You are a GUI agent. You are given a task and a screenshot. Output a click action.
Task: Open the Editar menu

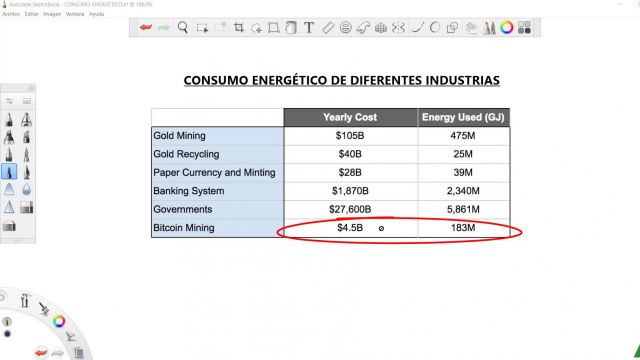point(31,14)
